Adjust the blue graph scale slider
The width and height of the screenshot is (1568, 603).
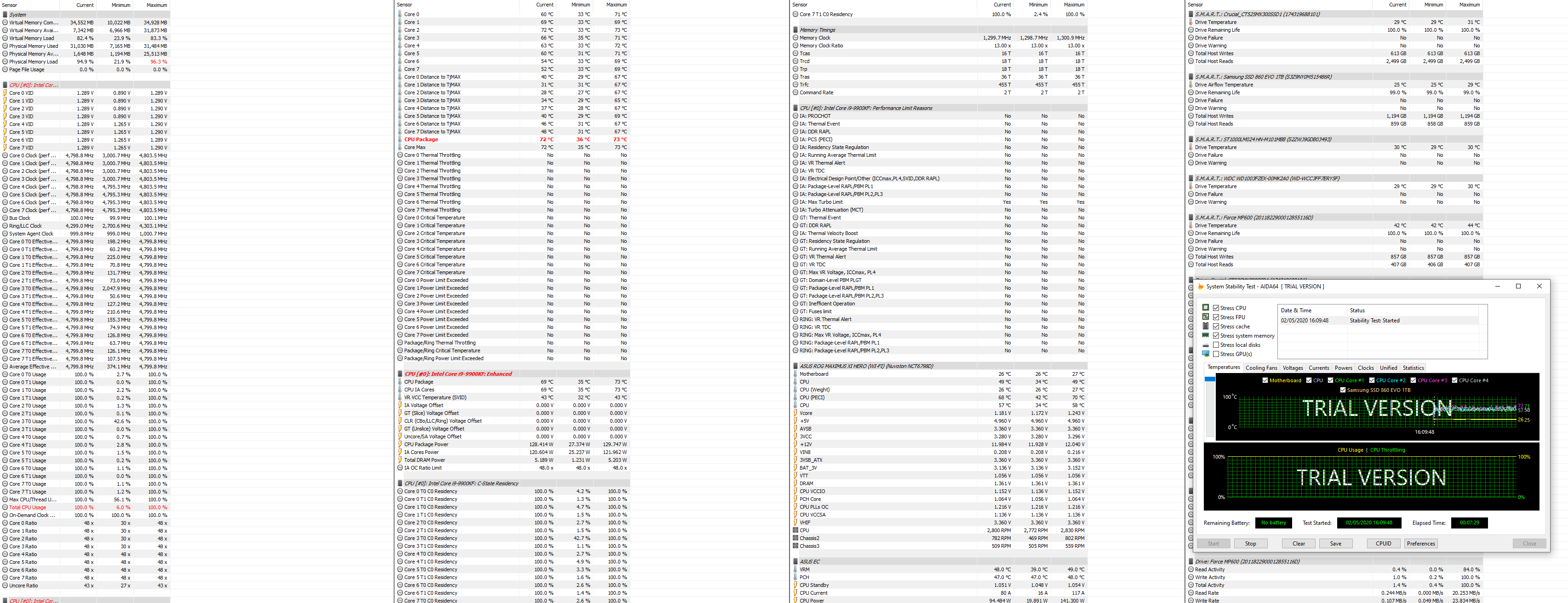pyautogui.click(x=1209, y=379)
